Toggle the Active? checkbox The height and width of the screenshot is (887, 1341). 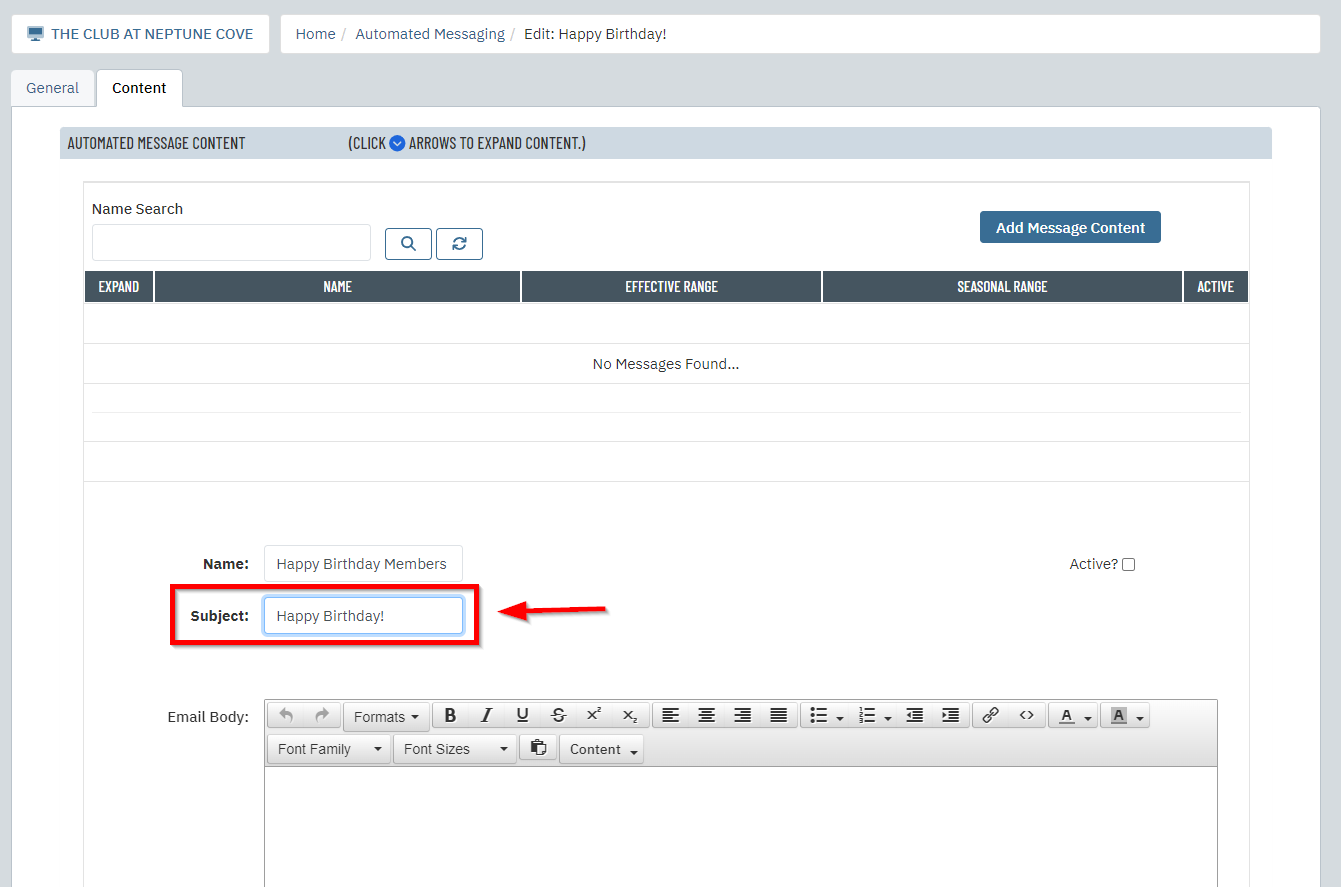click(x=1128, y=564)
